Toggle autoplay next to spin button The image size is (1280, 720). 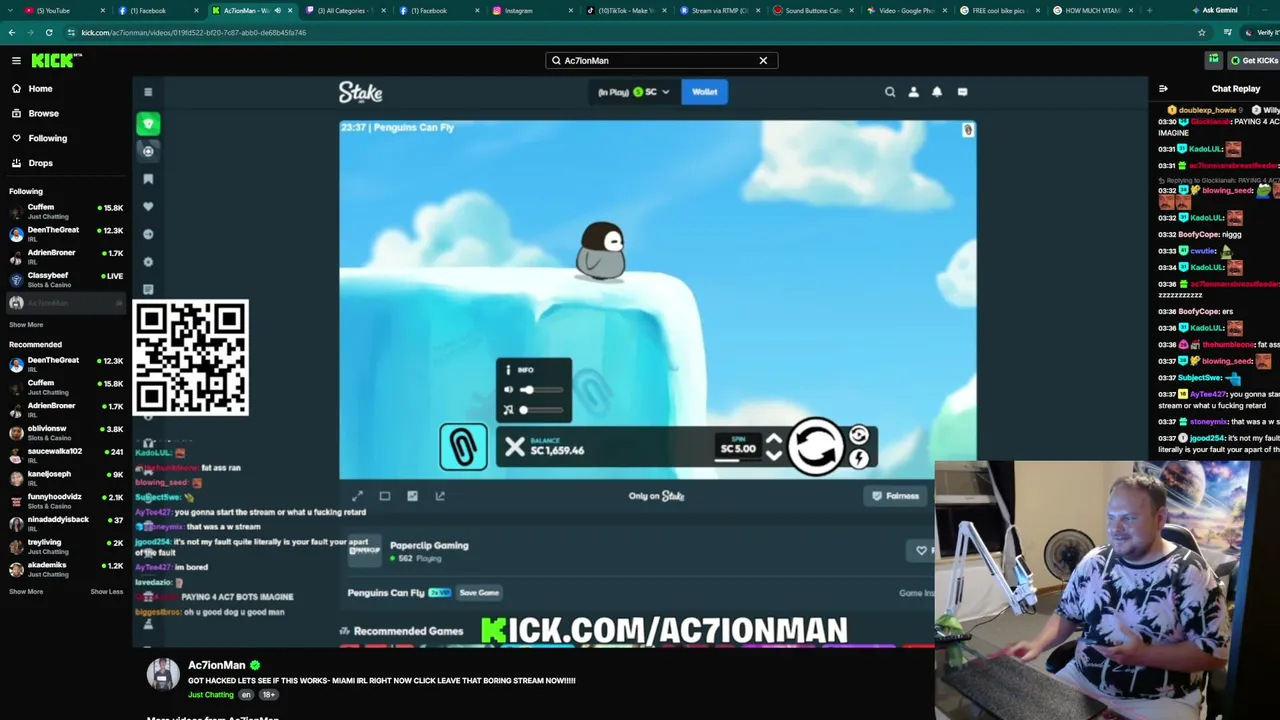pyautogui.click(x=858, y=436)
